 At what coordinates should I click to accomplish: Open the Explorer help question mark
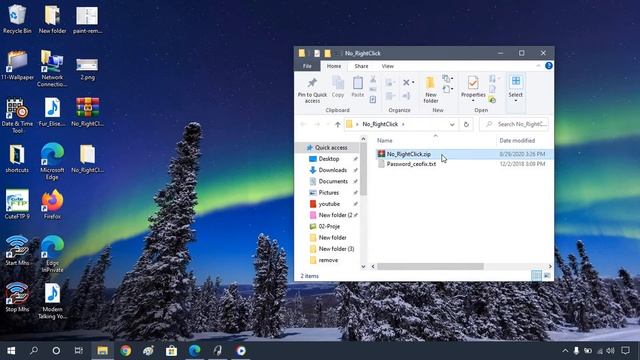[549, 66]
